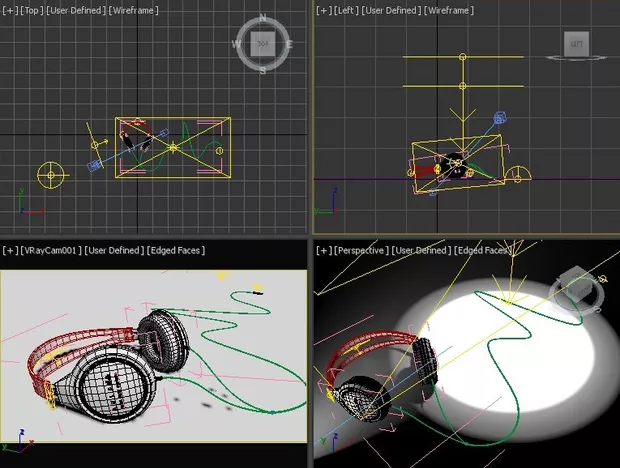Click the E compass point on ViewCube
The height and width of the screenshot is (468, 620).
pyautogui.click(x=289, y=44)
